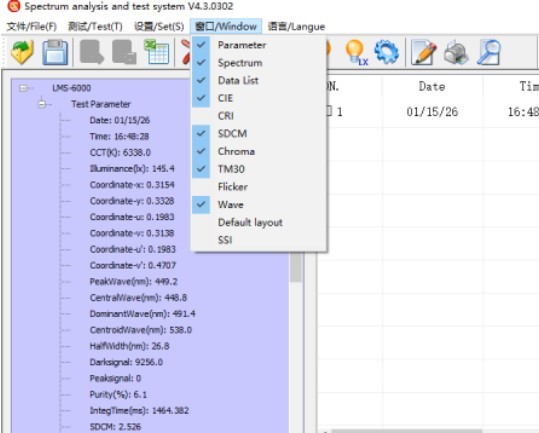This screenshot has width=539, height=433.
Task: Click the LX light bulb icon
Action: point(356,52)
